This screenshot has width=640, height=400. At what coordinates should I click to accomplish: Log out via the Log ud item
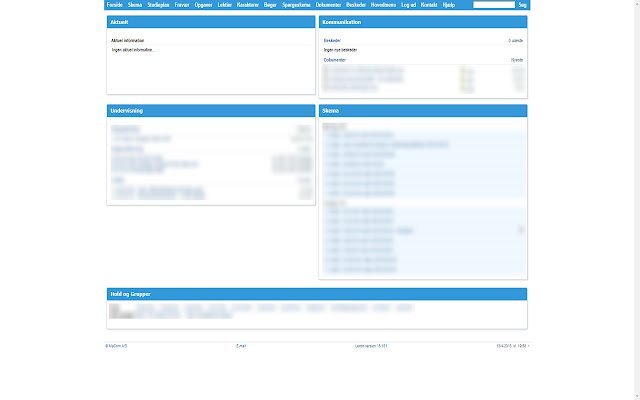[x=408, y=5]
